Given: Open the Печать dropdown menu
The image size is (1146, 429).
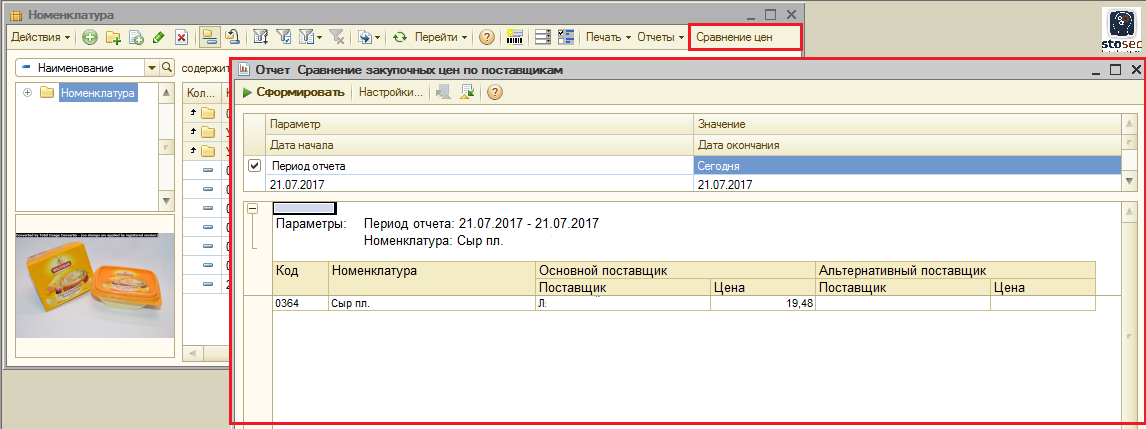Looking at the screenshot, I should pos(608,37).
